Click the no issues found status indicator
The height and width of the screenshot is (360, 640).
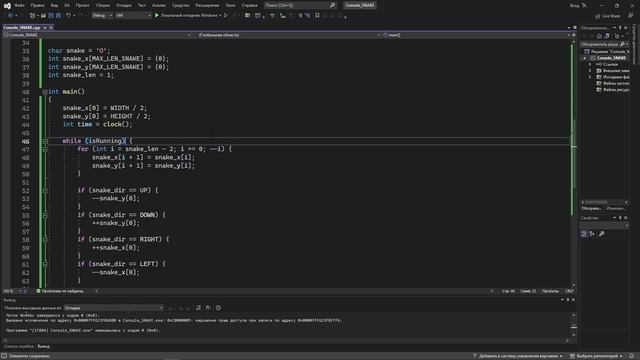pyautogui.click(x=60, y=291)
